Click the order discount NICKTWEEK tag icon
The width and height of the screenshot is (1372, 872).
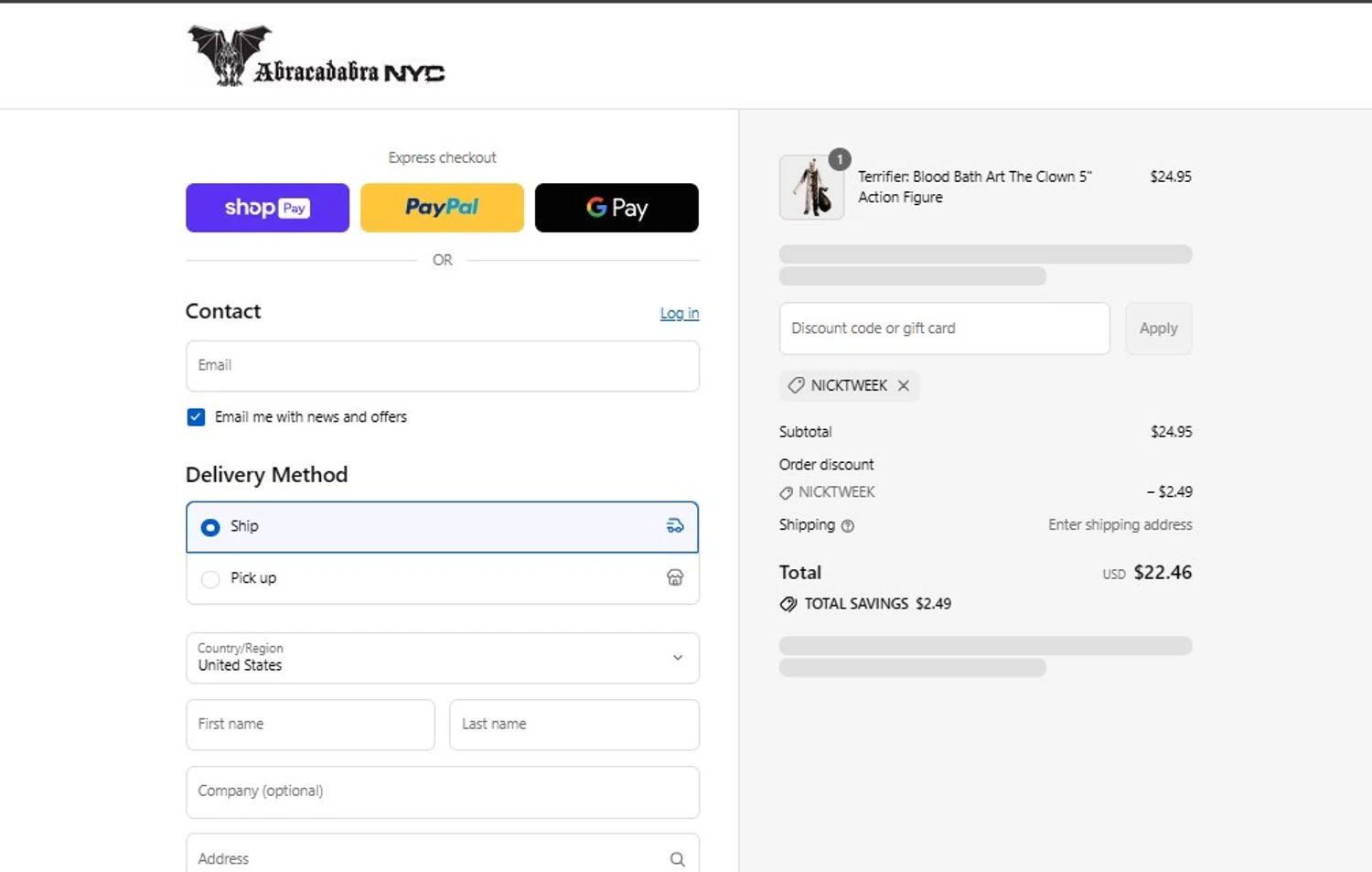(786, 493)
